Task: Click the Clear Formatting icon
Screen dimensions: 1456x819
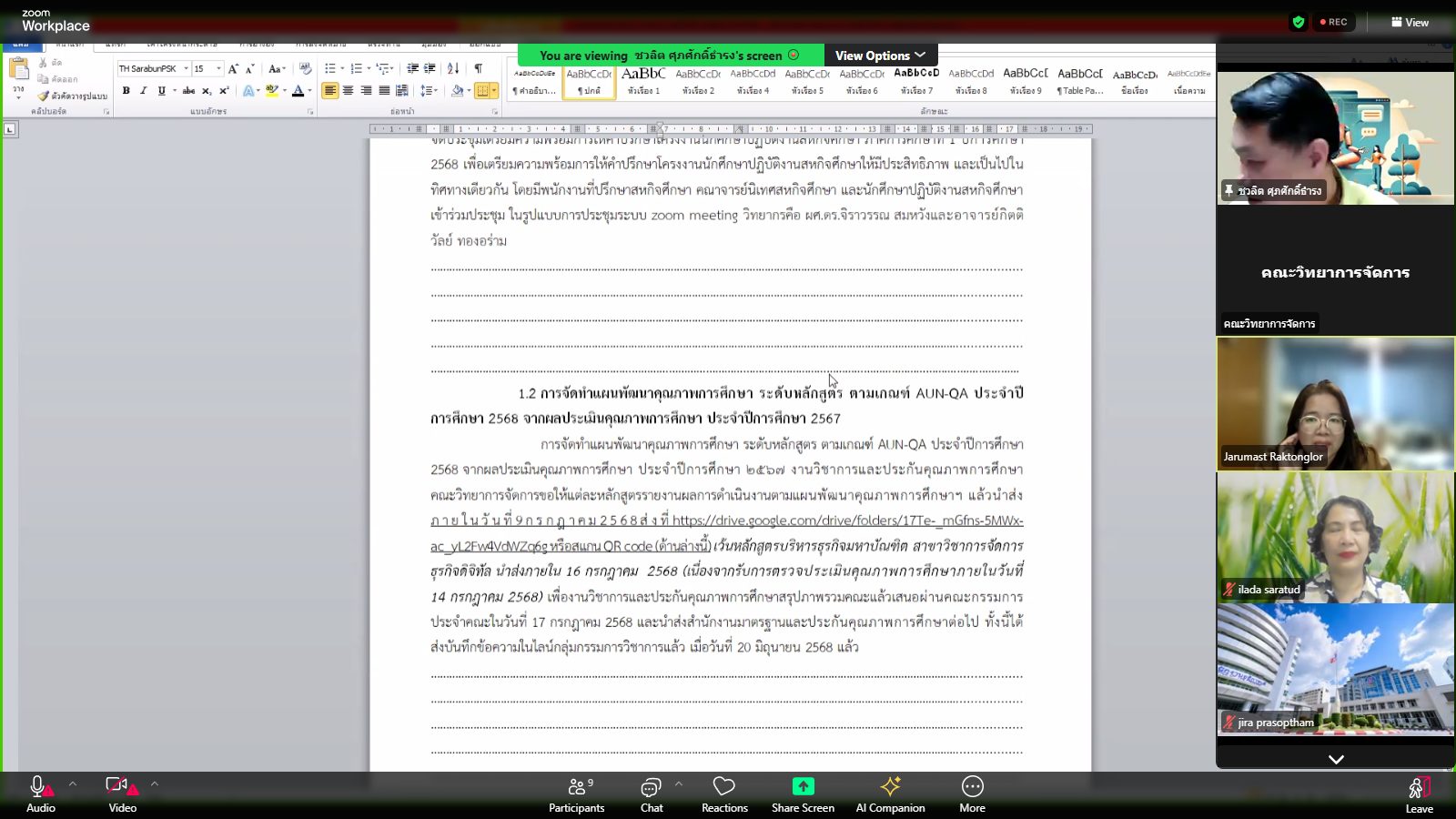Action: click(305, 68)
